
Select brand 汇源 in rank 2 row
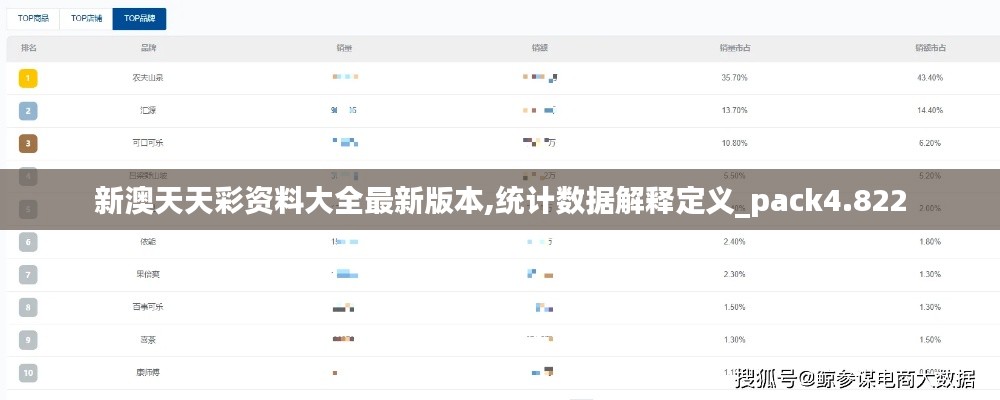(x=148, y=110)
